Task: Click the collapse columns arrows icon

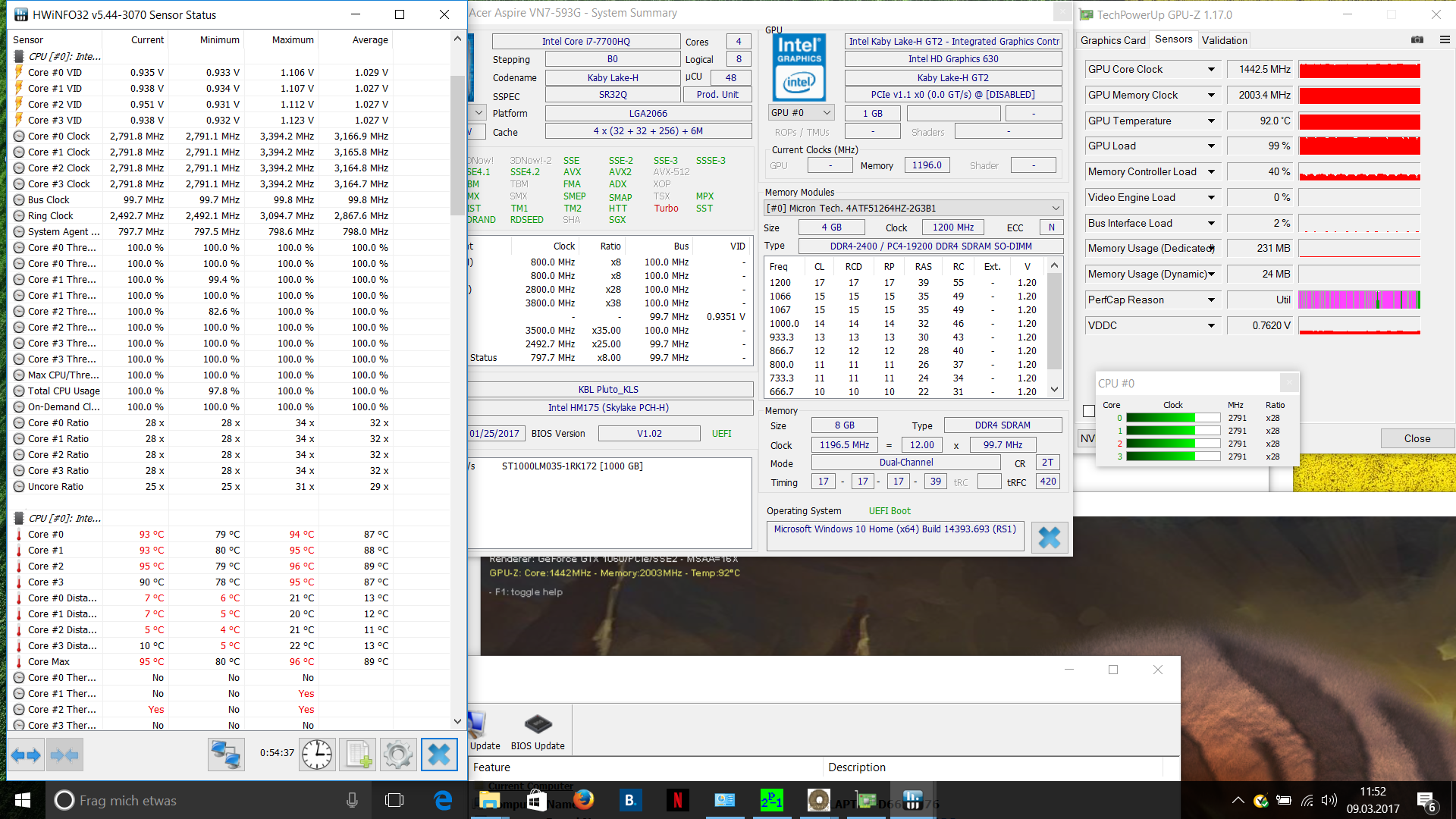Action: coord(64,755)
